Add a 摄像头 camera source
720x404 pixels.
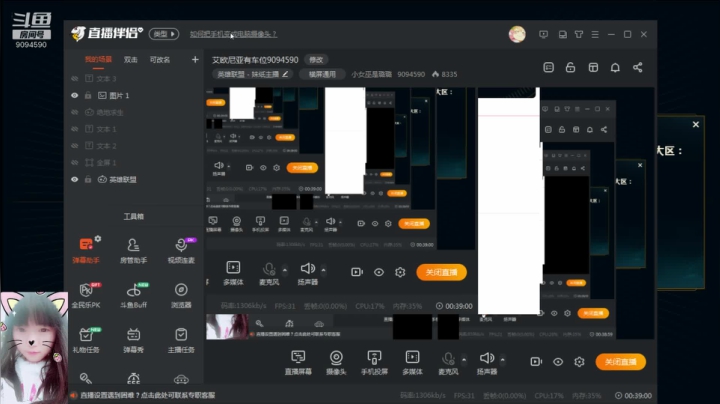(336, 363)
